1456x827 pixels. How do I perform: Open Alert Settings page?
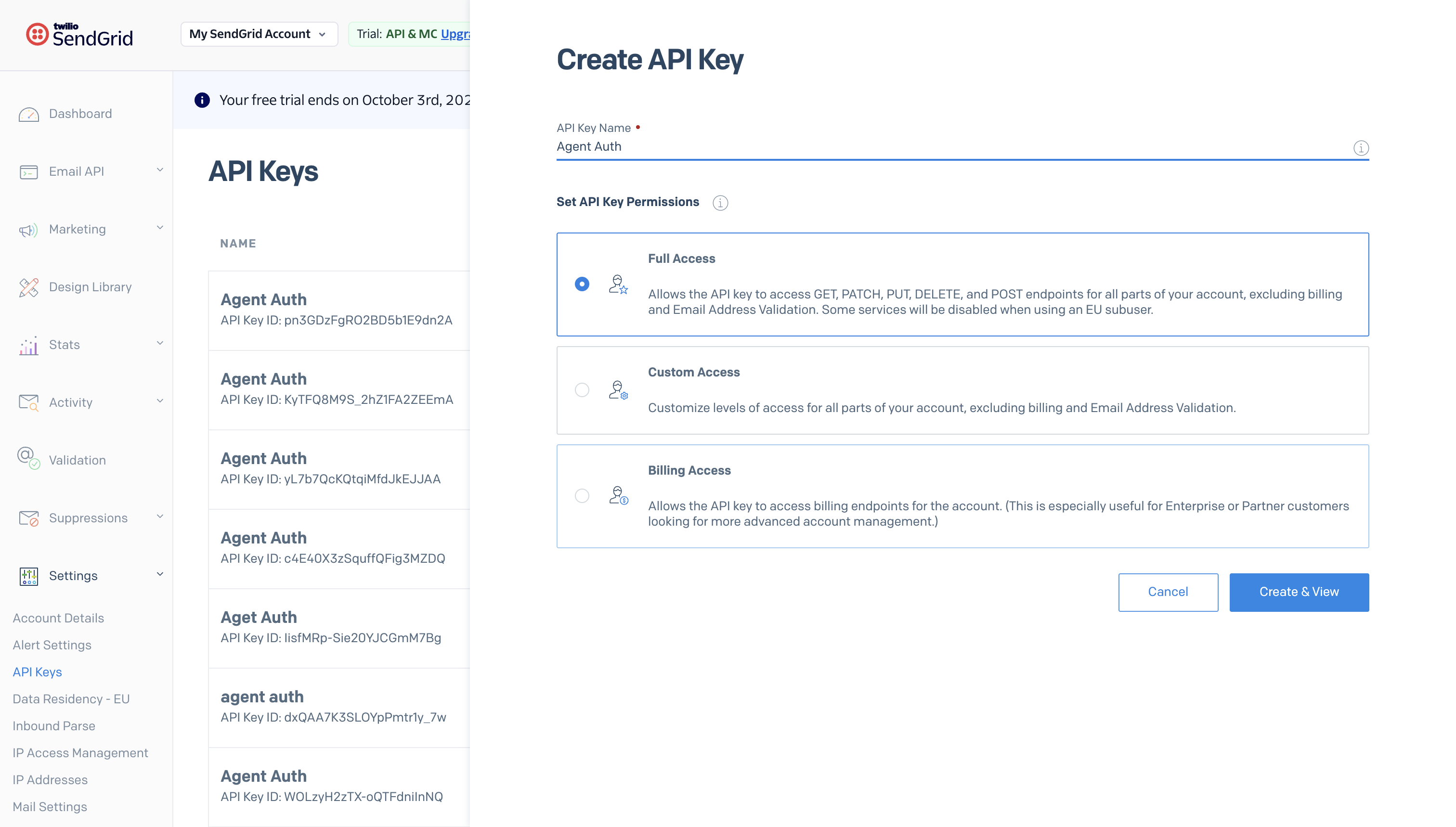point(52,645)
